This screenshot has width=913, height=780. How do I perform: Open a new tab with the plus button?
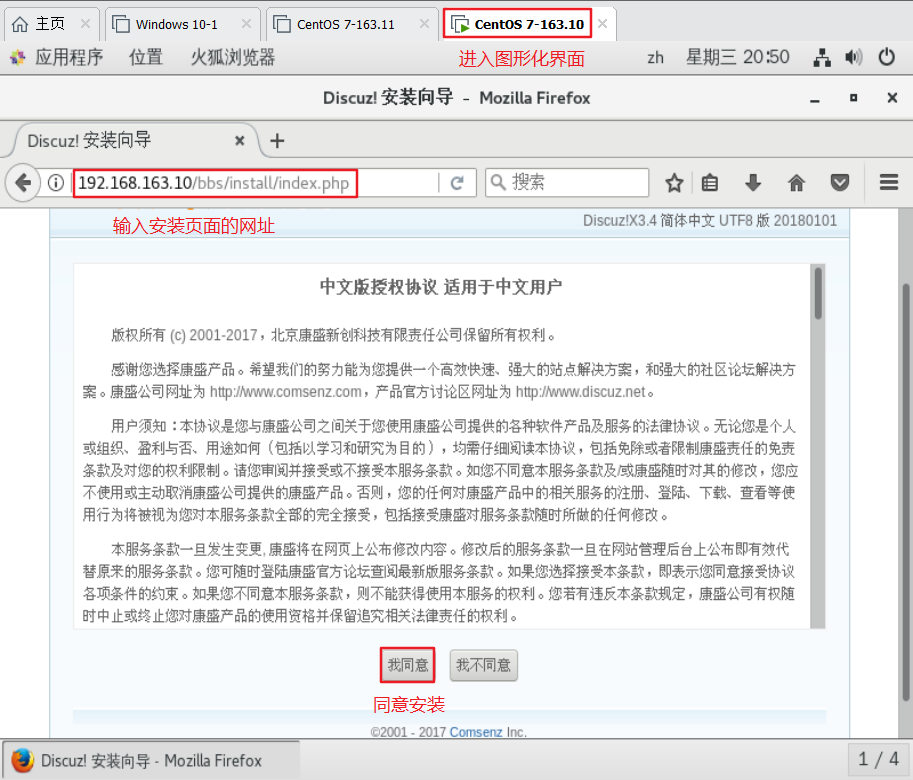pos(277,140)
